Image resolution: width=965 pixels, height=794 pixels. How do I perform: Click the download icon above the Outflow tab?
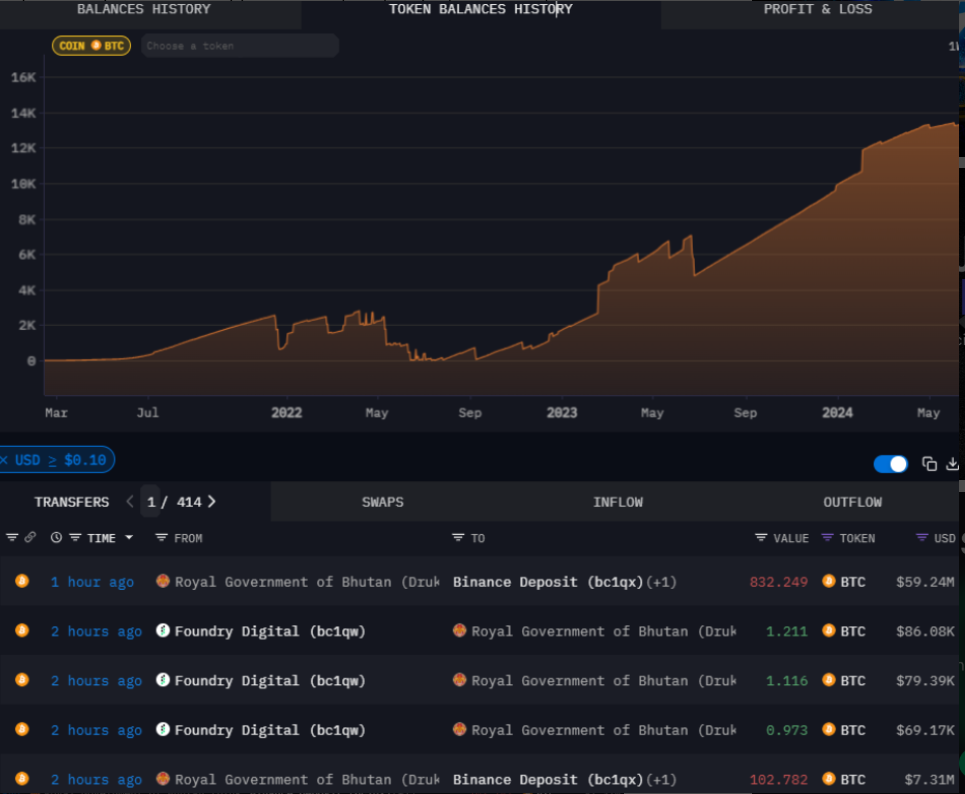pyautogui.click(x=952, y=463)
